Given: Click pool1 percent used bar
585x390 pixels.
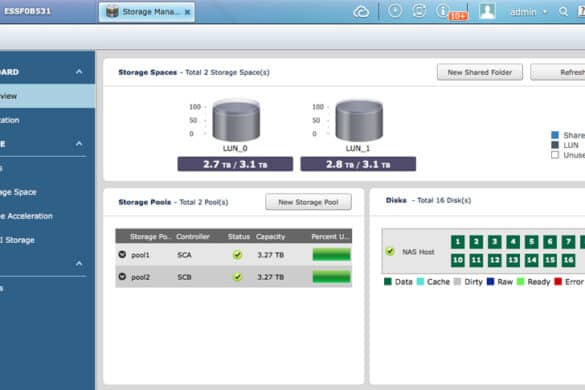Looking at the screenshot, I should [331, 255].
